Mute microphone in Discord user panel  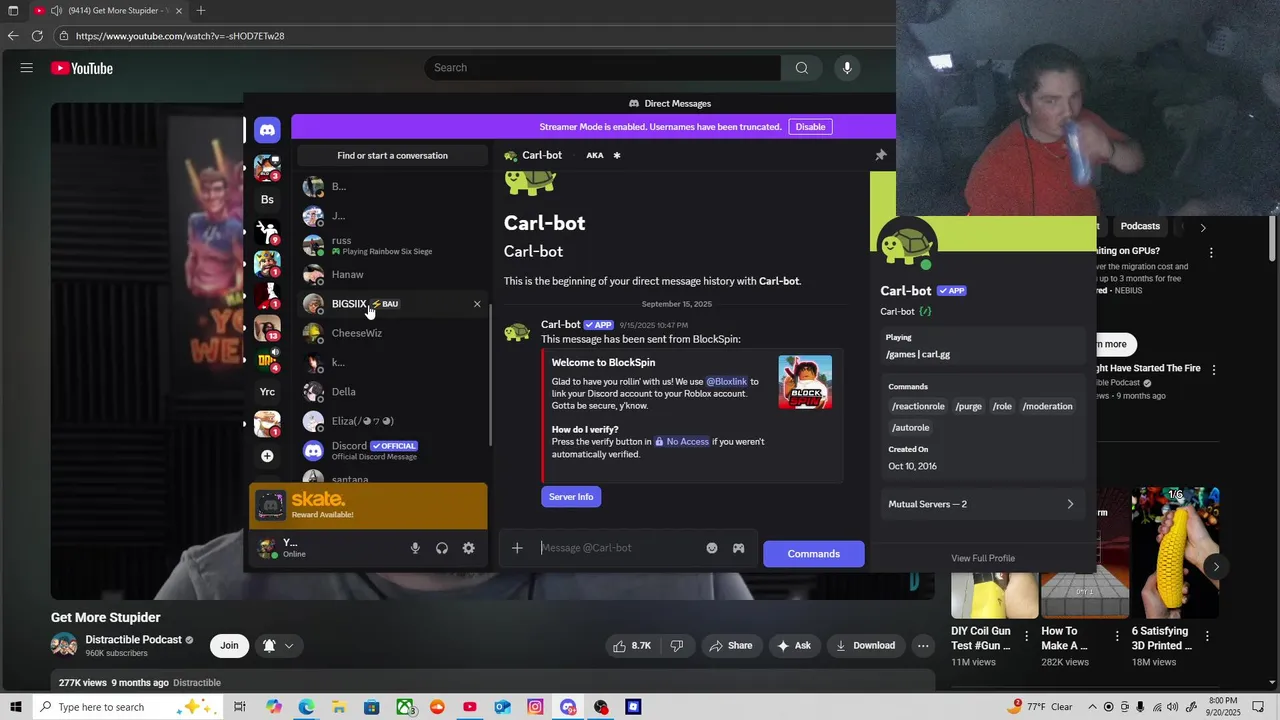(415, 548)
